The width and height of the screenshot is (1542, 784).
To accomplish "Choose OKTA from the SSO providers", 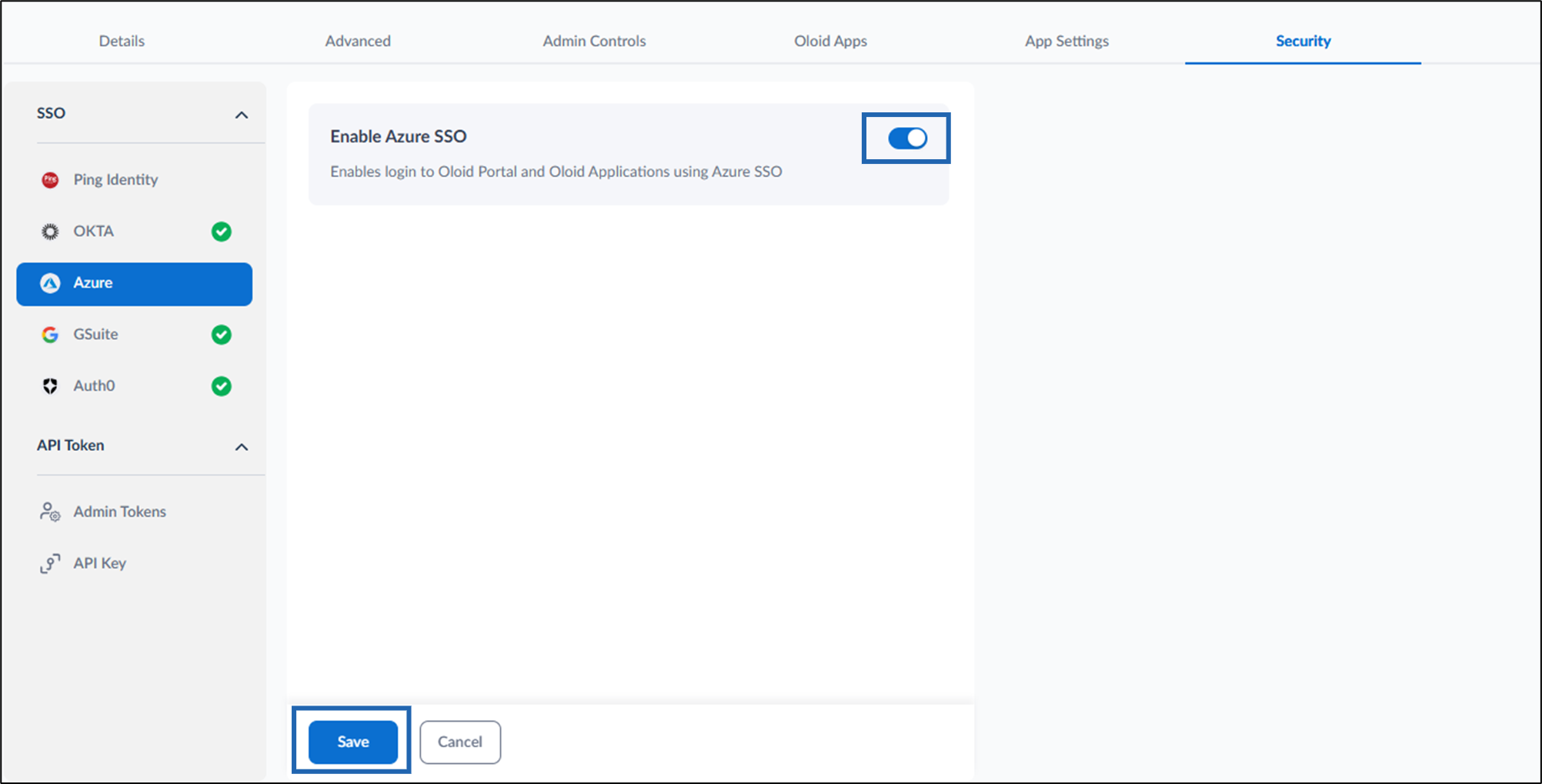I will (x=135, y=232).
